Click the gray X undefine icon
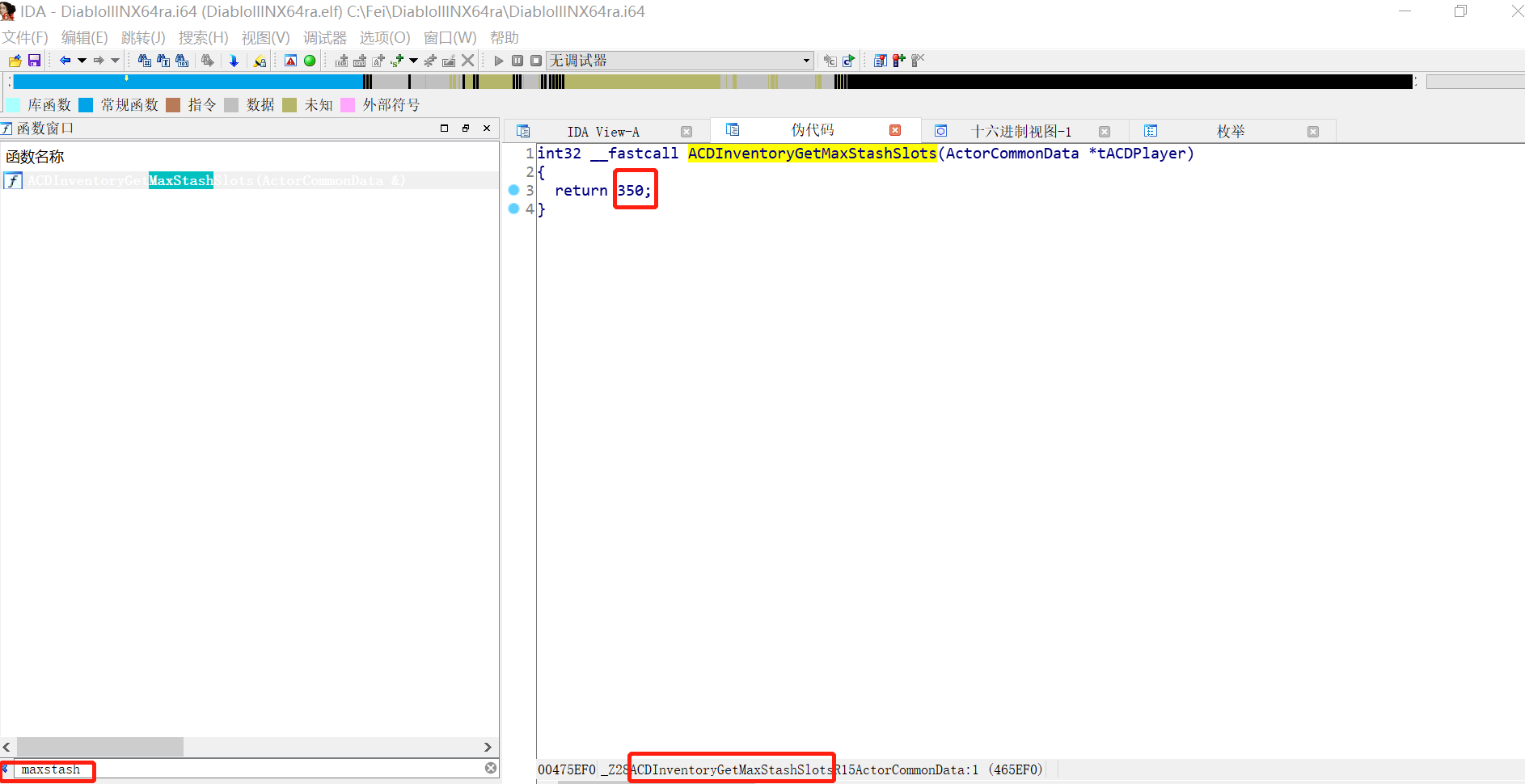The height and width of the screenshot is (784, 1525). (467, 61)
